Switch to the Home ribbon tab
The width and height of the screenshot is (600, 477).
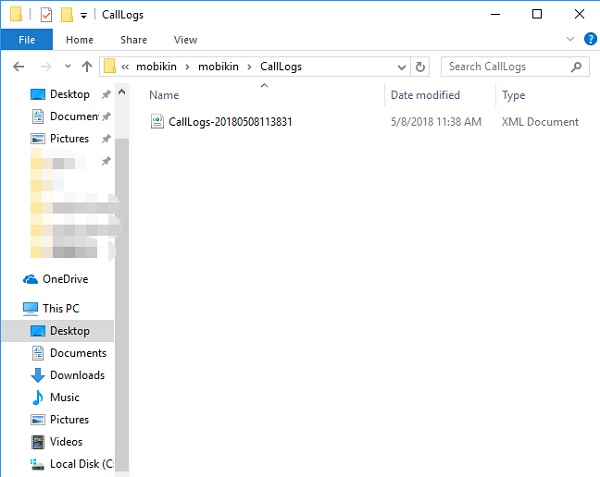click(x=79, y=40)
